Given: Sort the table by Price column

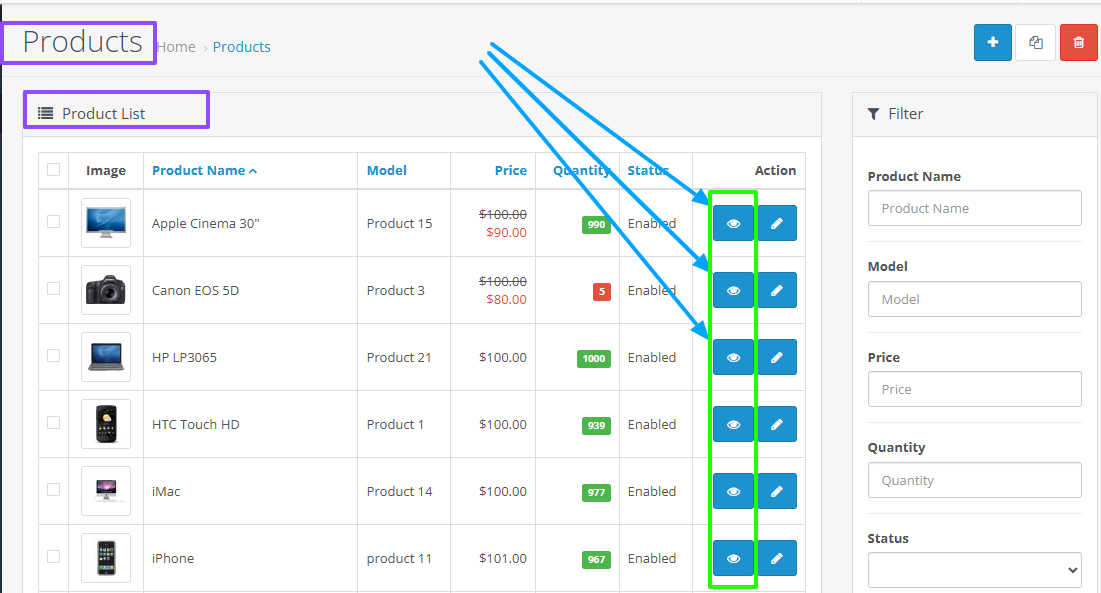Looking at the screenshot, I should (510, 171).
